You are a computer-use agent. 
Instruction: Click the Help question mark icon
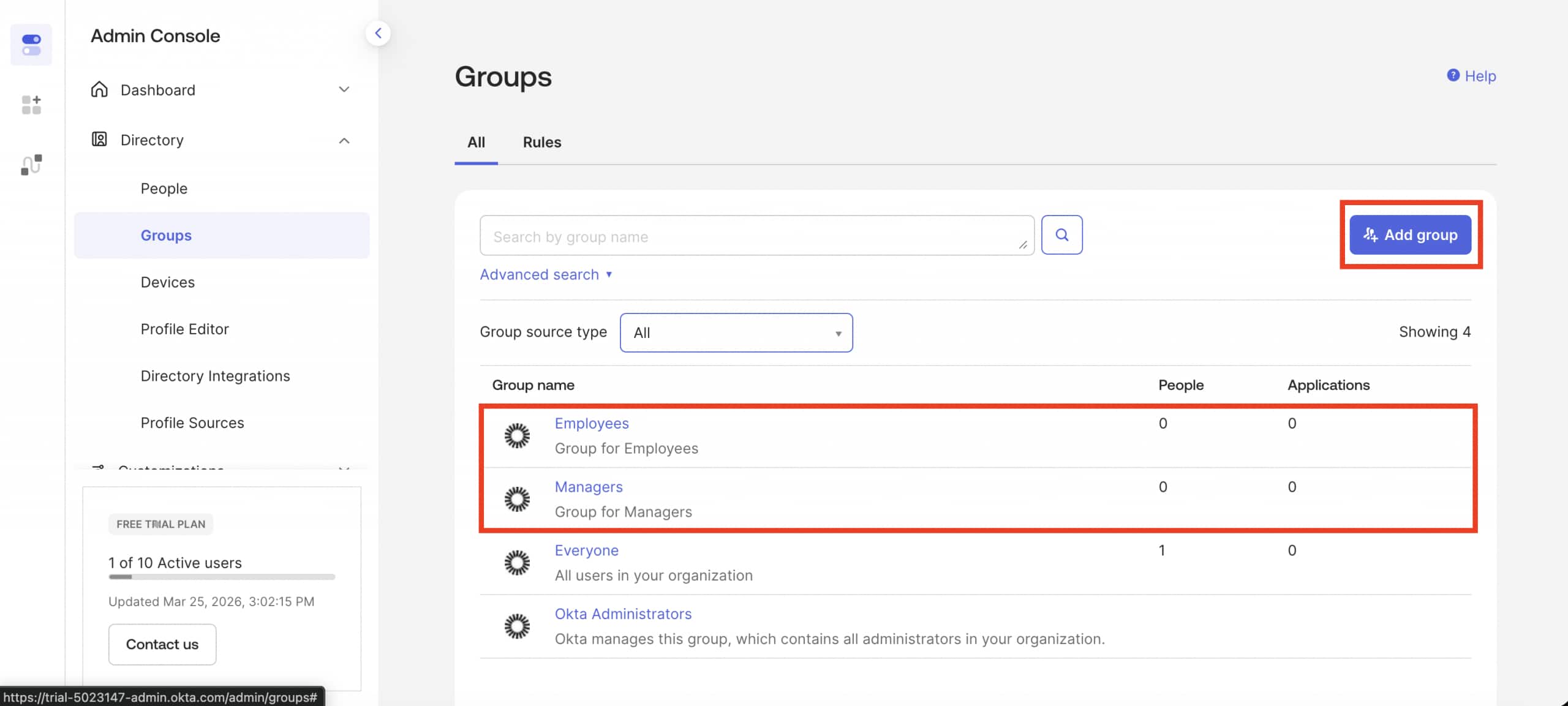coord(1453,75)
